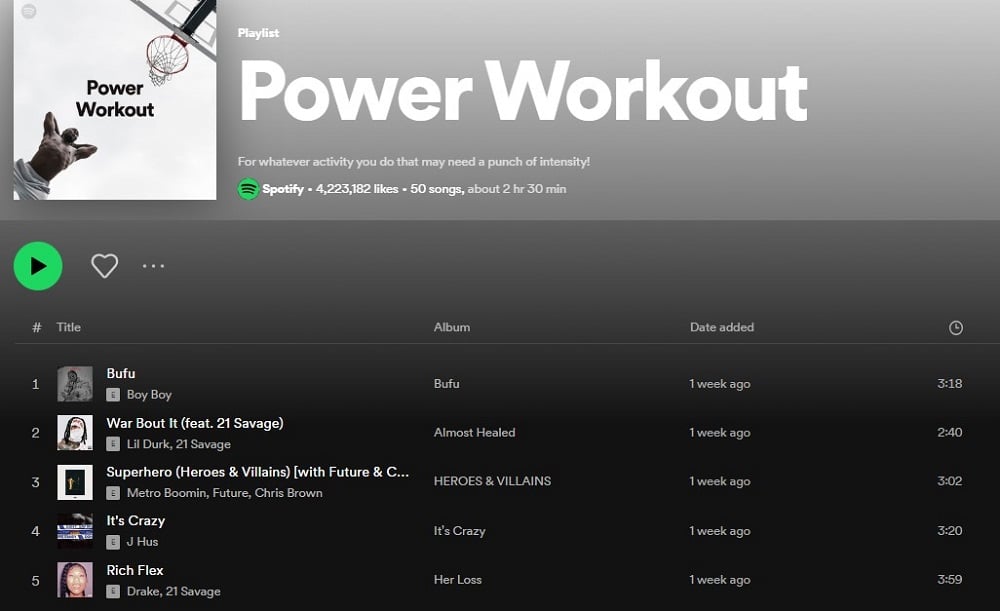
Task: Select the Rich Flex song title
Action: pos(135,570)
